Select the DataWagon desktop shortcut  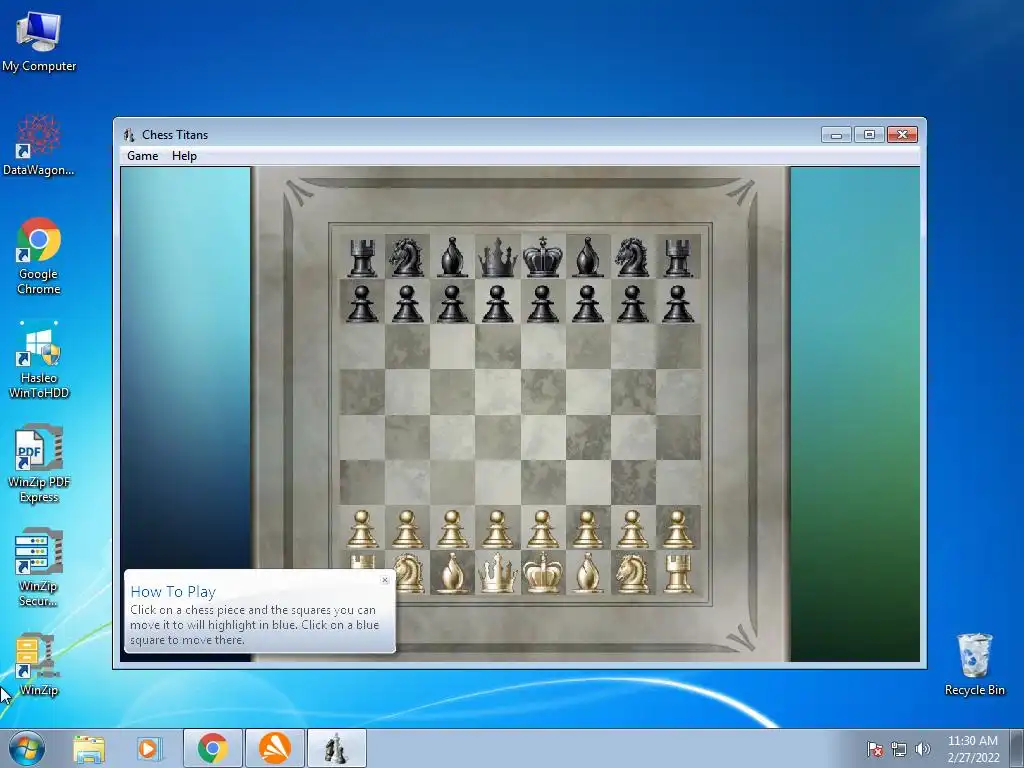coord(39,145)
